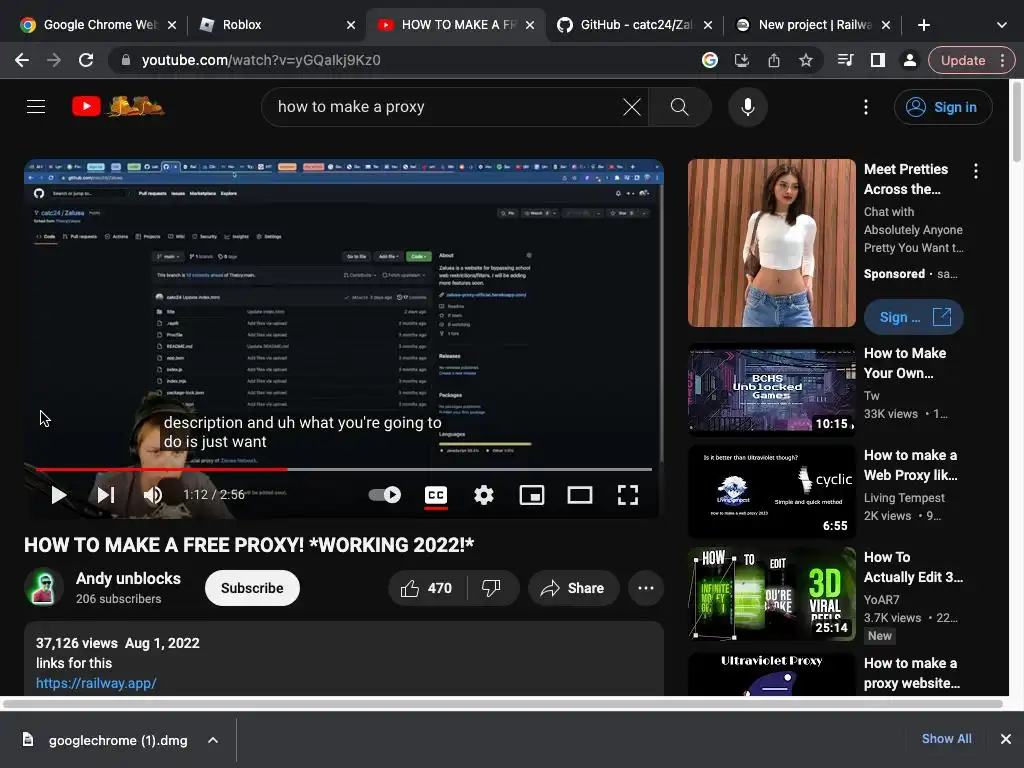Play the video
The image size is (1024, 768).
(x=58, y=495)
